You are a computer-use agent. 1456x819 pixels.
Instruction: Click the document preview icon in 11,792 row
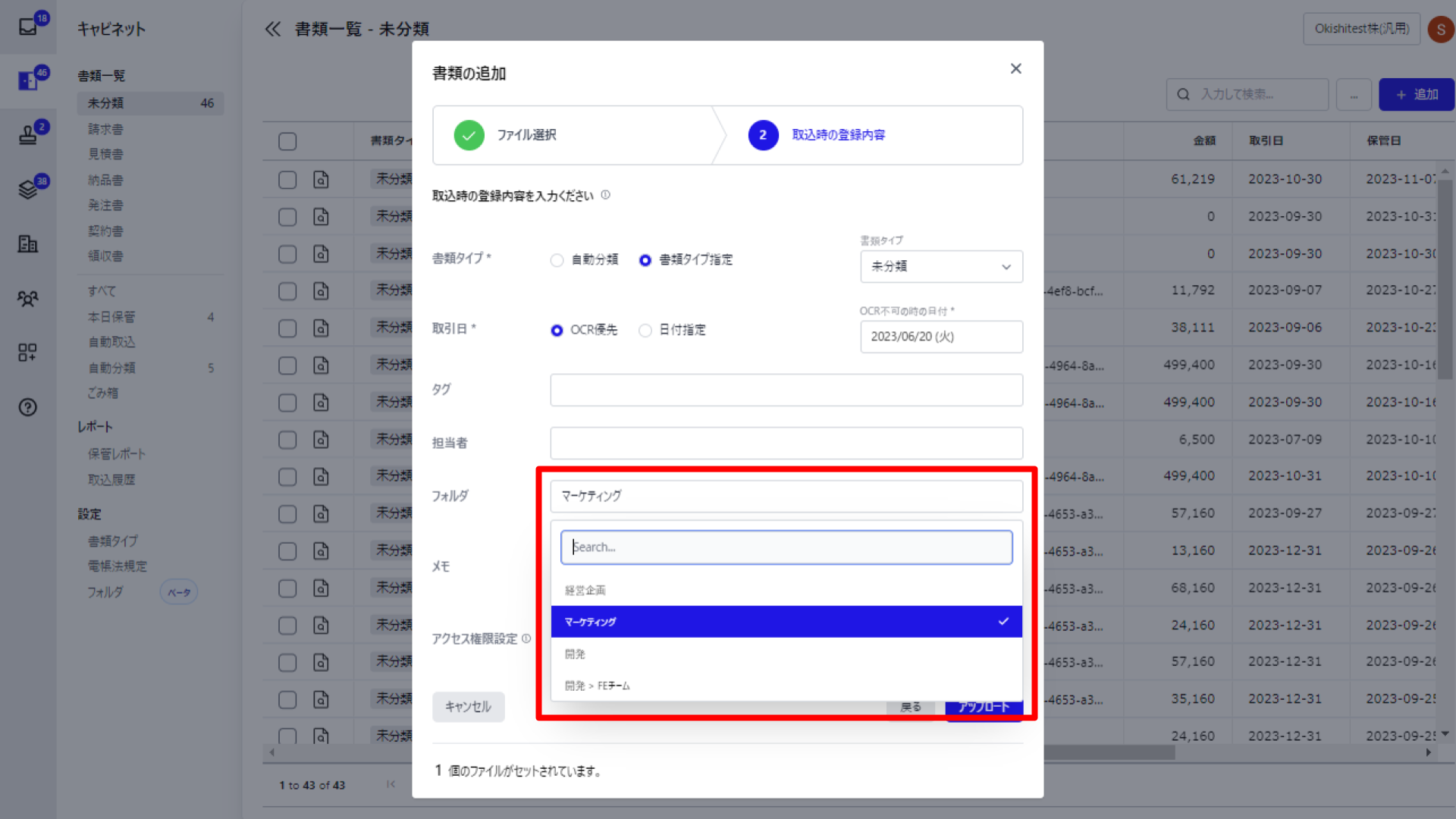point(322,291)
